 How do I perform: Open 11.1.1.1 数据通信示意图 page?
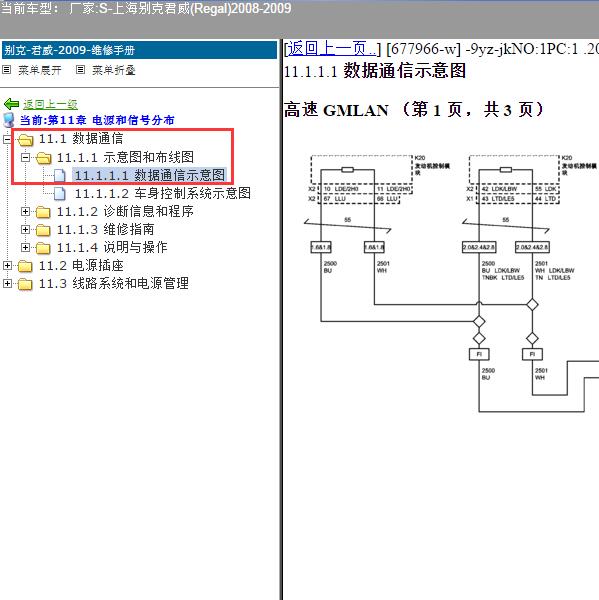(x=150, y=175)
